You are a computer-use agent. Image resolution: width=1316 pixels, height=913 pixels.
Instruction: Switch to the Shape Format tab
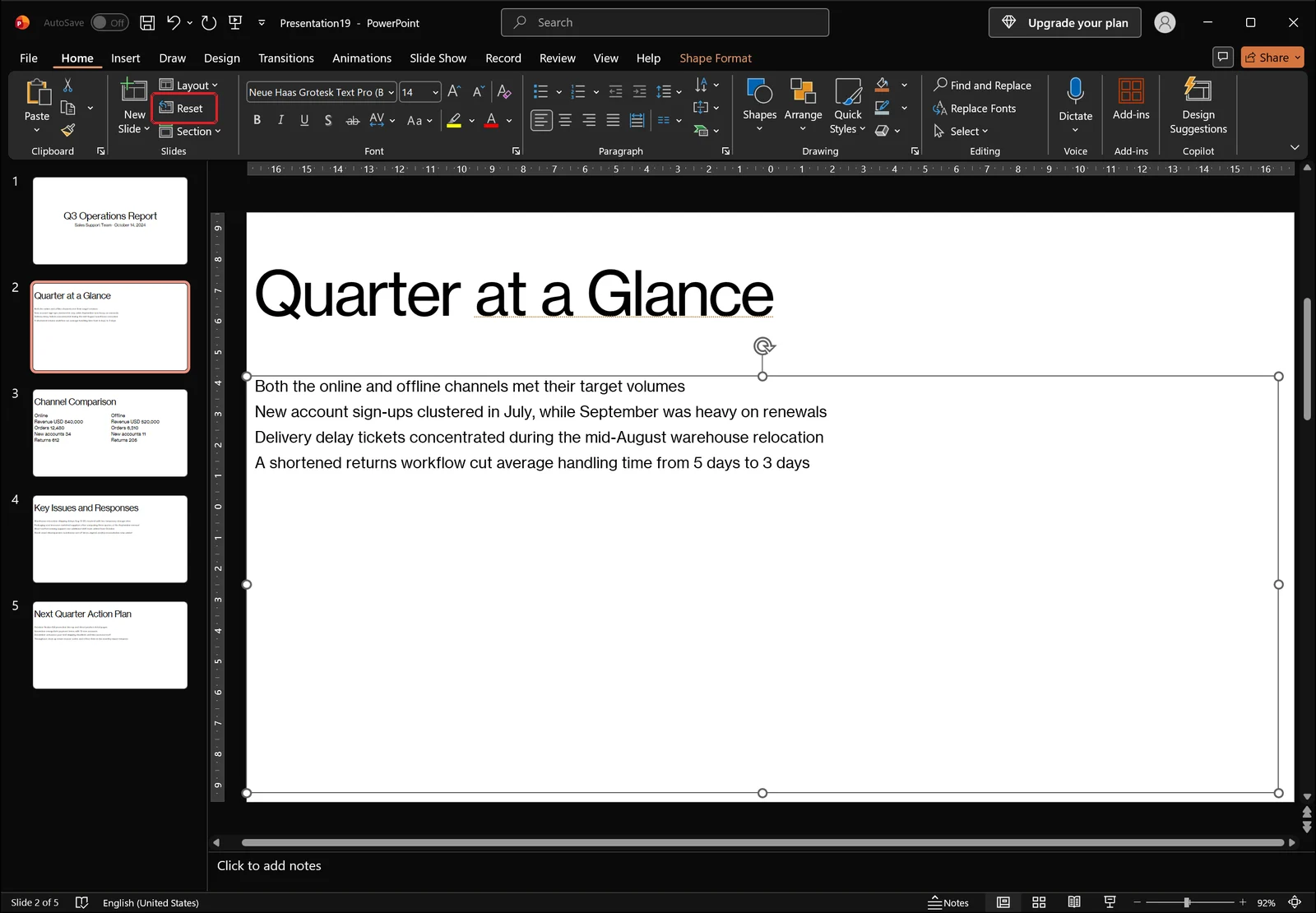716,58
